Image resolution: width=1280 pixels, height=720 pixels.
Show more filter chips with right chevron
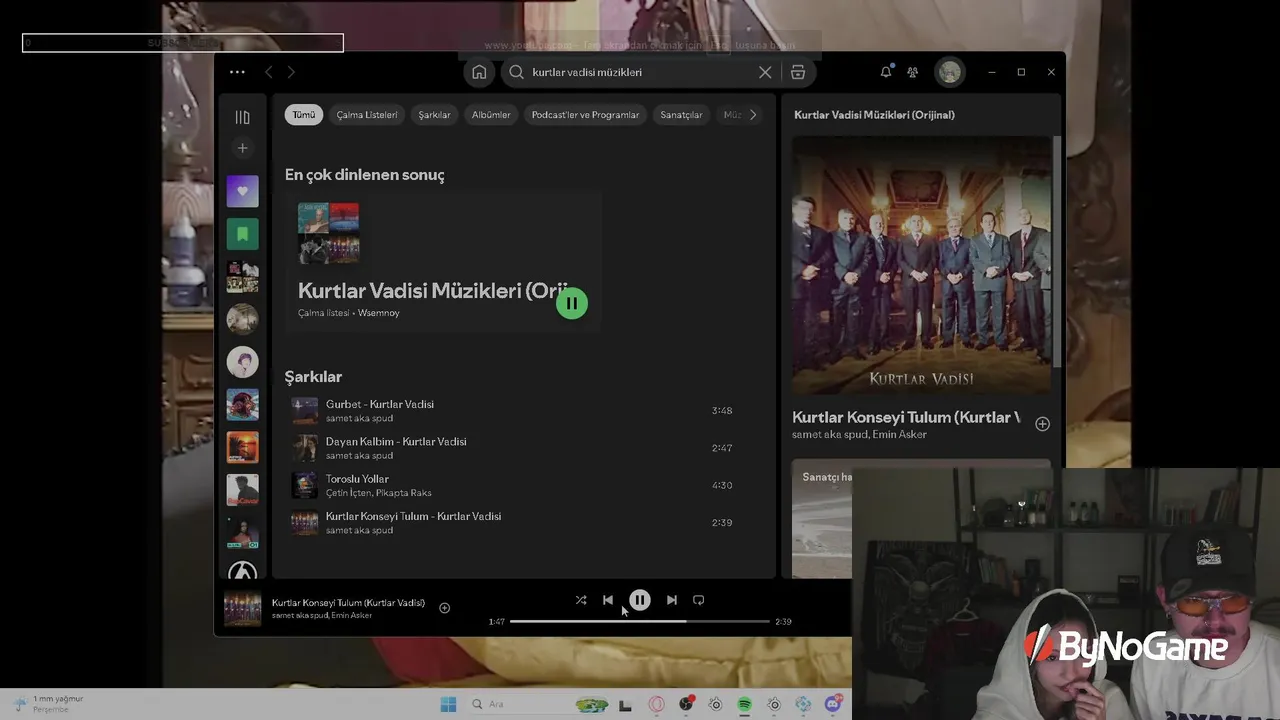click(x=753, y=114)
